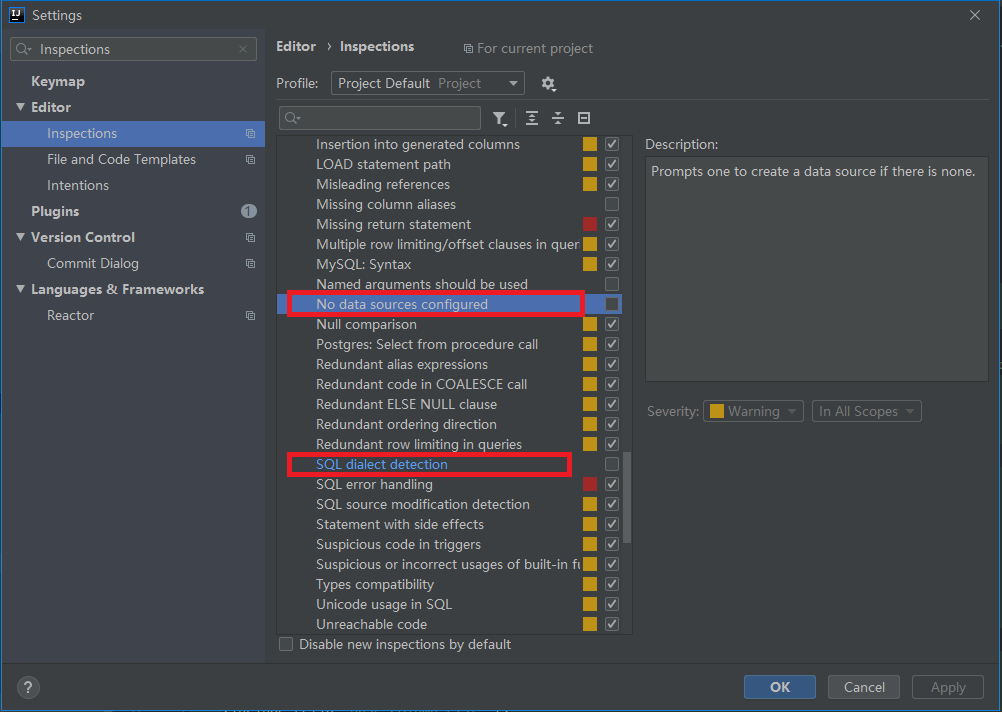This screenshot has height=713, width=1002.
Task: Click the Apply button
Action: tap(948, 687)
